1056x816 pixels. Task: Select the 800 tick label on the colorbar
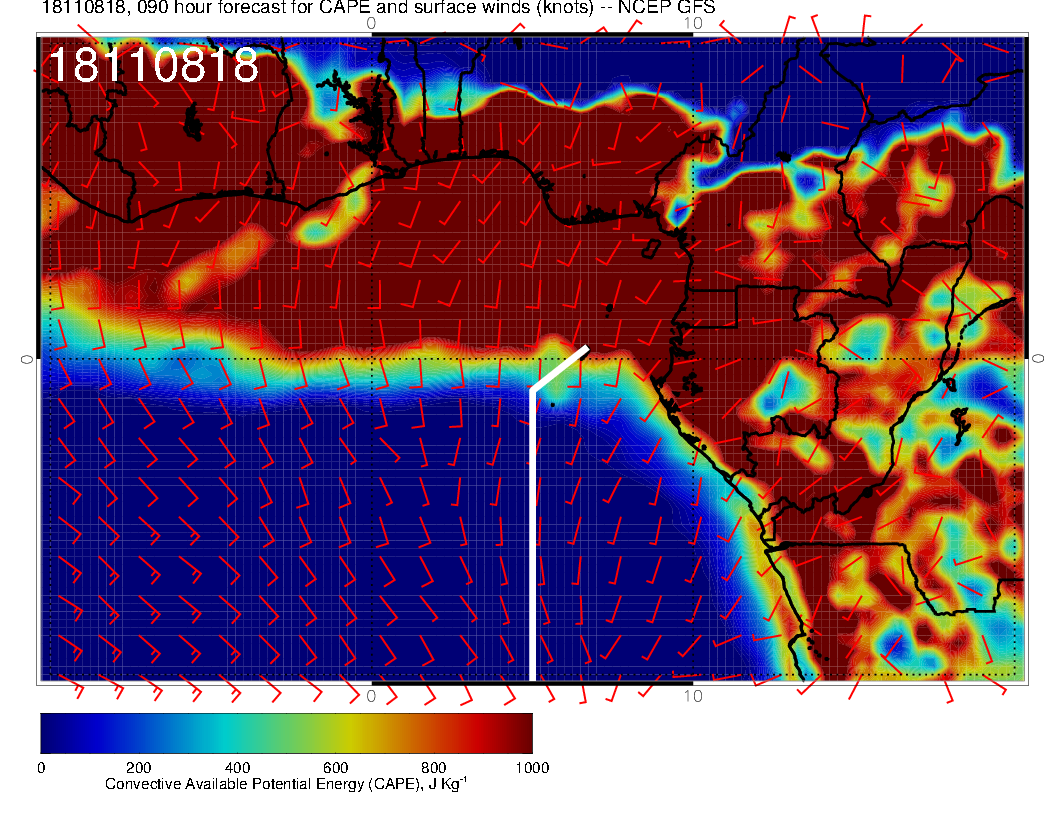(x=433, y=768)
